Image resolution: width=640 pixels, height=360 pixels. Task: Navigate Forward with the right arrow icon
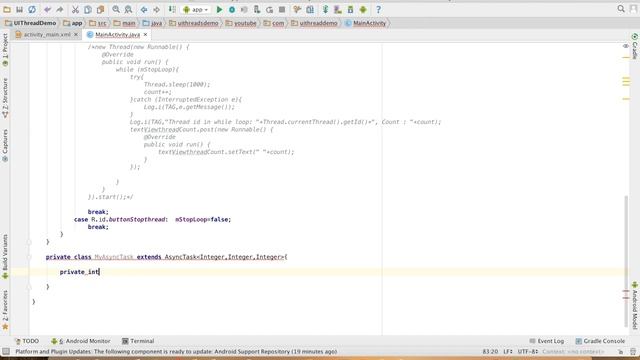point(156,9)
